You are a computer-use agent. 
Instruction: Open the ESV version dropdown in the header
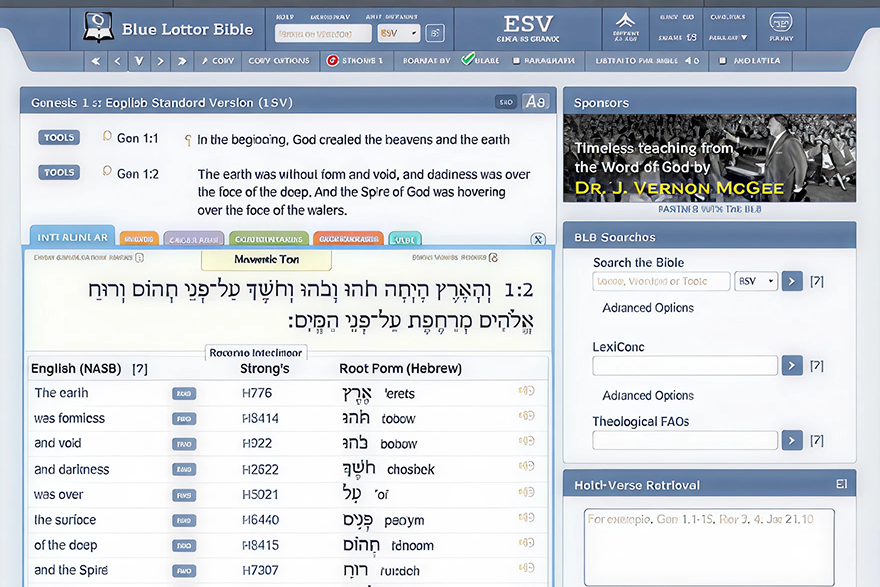[398, 34]
